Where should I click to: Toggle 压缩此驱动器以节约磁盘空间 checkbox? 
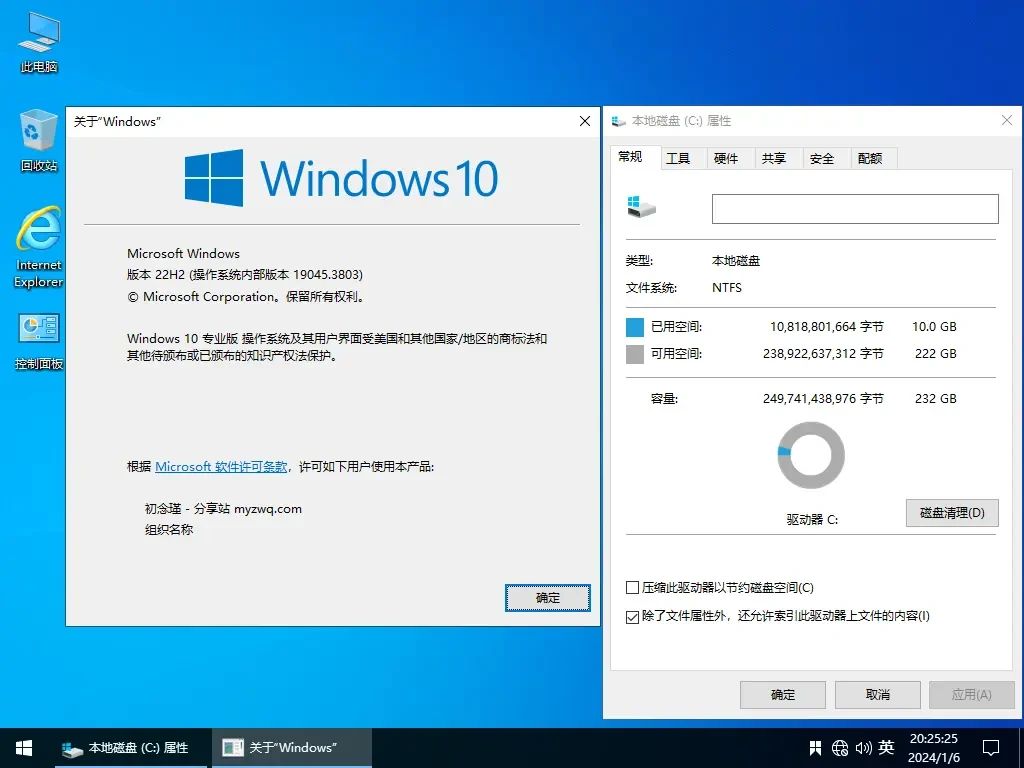pos(632,588)
